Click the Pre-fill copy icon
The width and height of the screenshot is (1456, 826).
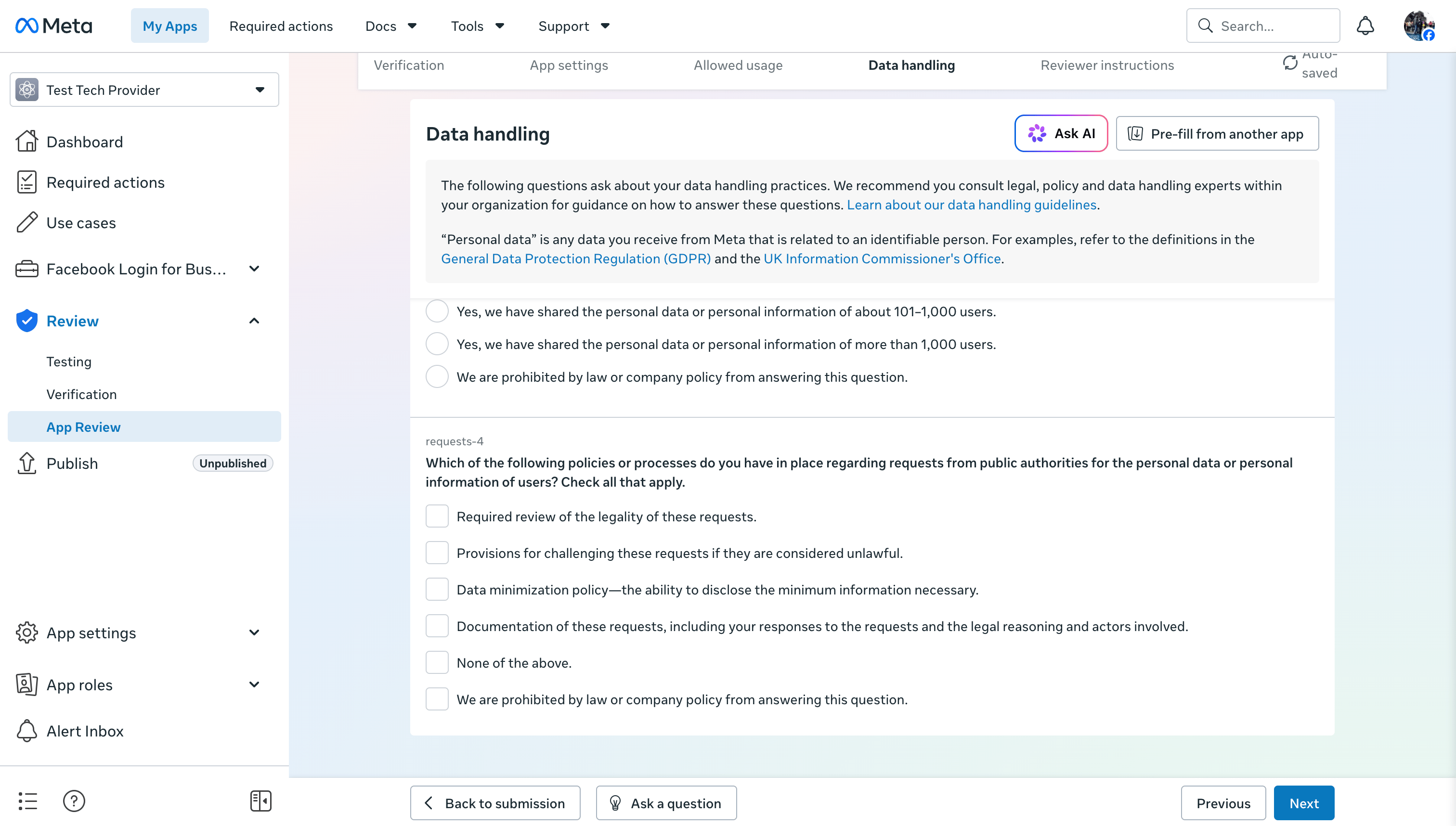point(1135,133)
